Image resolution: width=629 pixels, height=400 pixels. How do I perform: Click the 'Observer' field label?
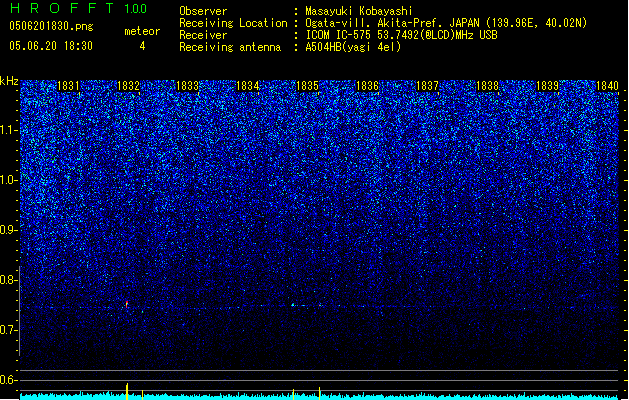(x=203, y=11)
